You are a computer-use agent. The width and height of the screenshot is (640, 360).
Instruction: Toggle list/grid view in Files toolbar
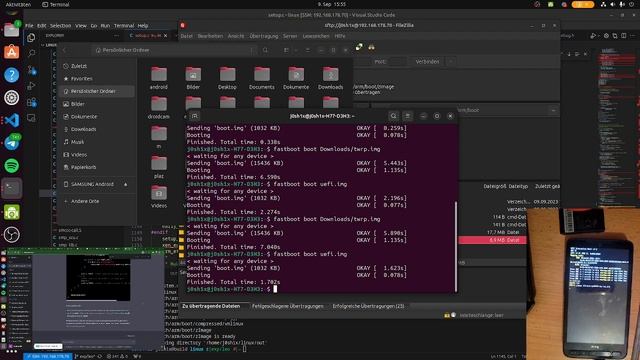pos(286,50)
